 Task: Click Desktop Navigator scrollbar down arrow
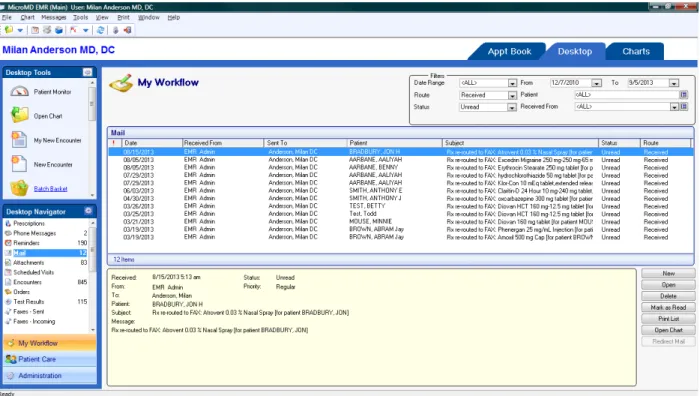pos(92,329)
